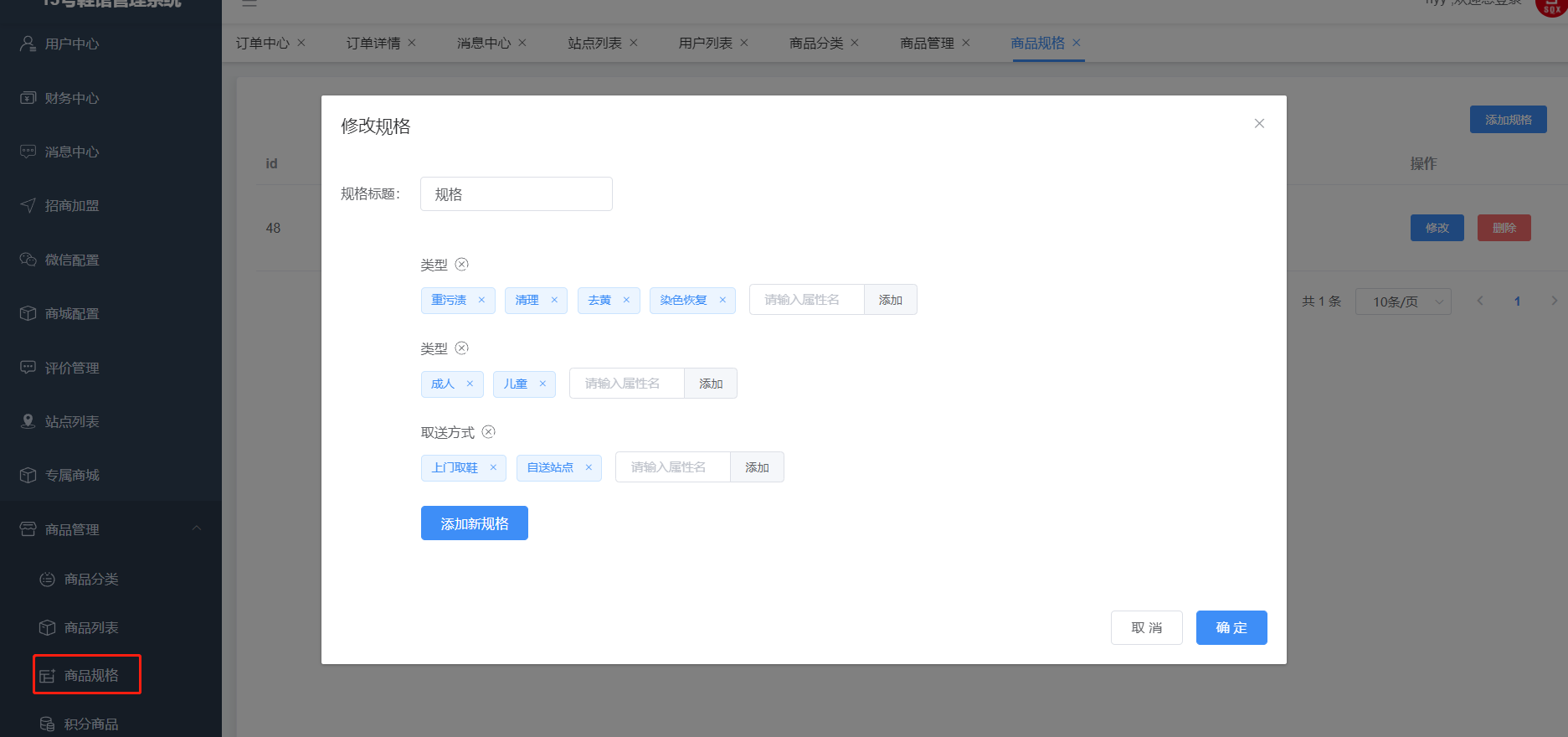Screen dimensions: 1568x737
Task: Open 财务中心 in the sidebar
Action: pyautogui.click(x=72, y=98)
